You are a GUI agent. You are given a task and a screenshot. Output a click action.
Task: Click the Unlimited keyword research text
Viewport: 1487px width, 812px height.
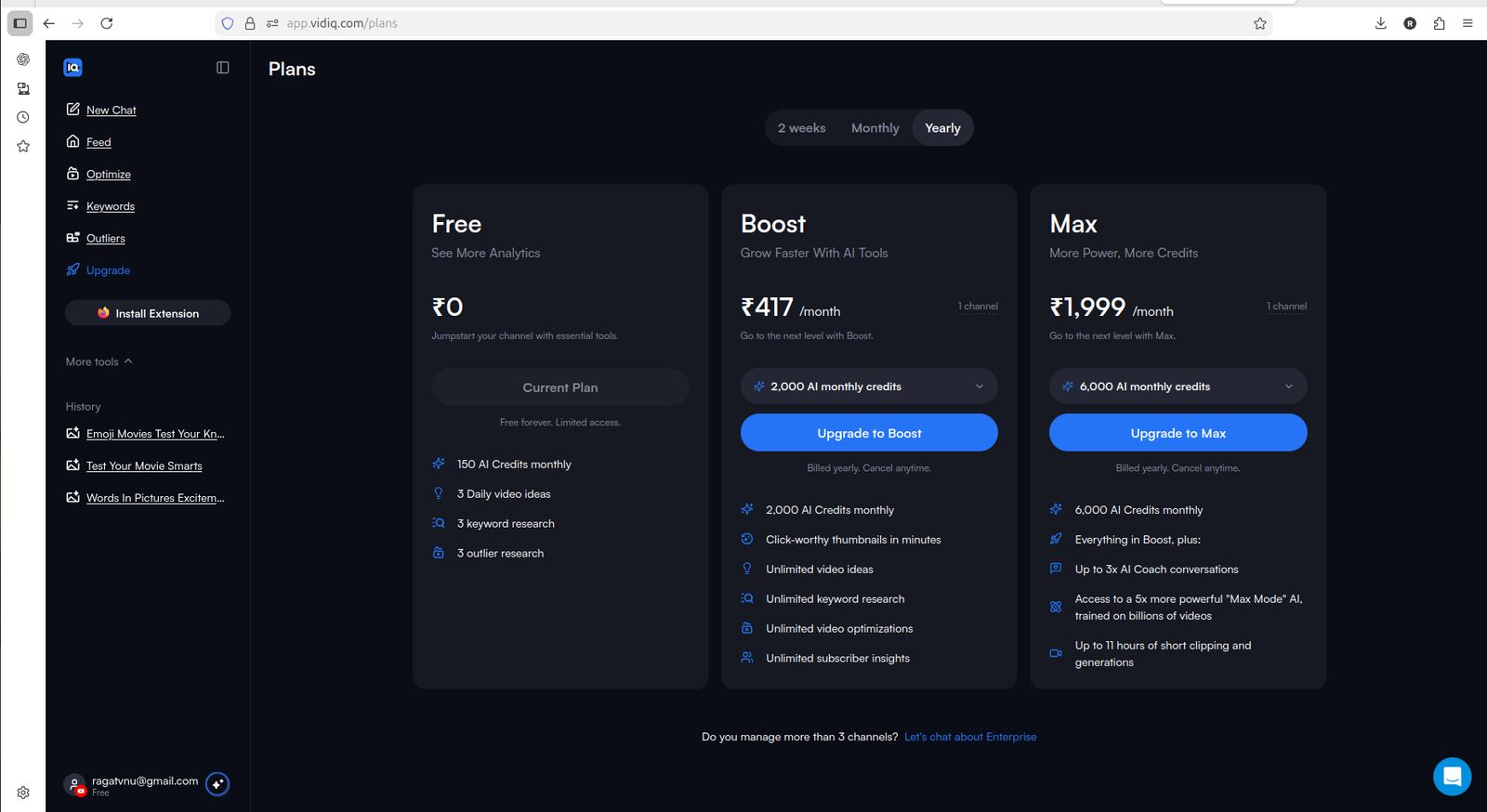pyautogui.click(x=835, y=599)
